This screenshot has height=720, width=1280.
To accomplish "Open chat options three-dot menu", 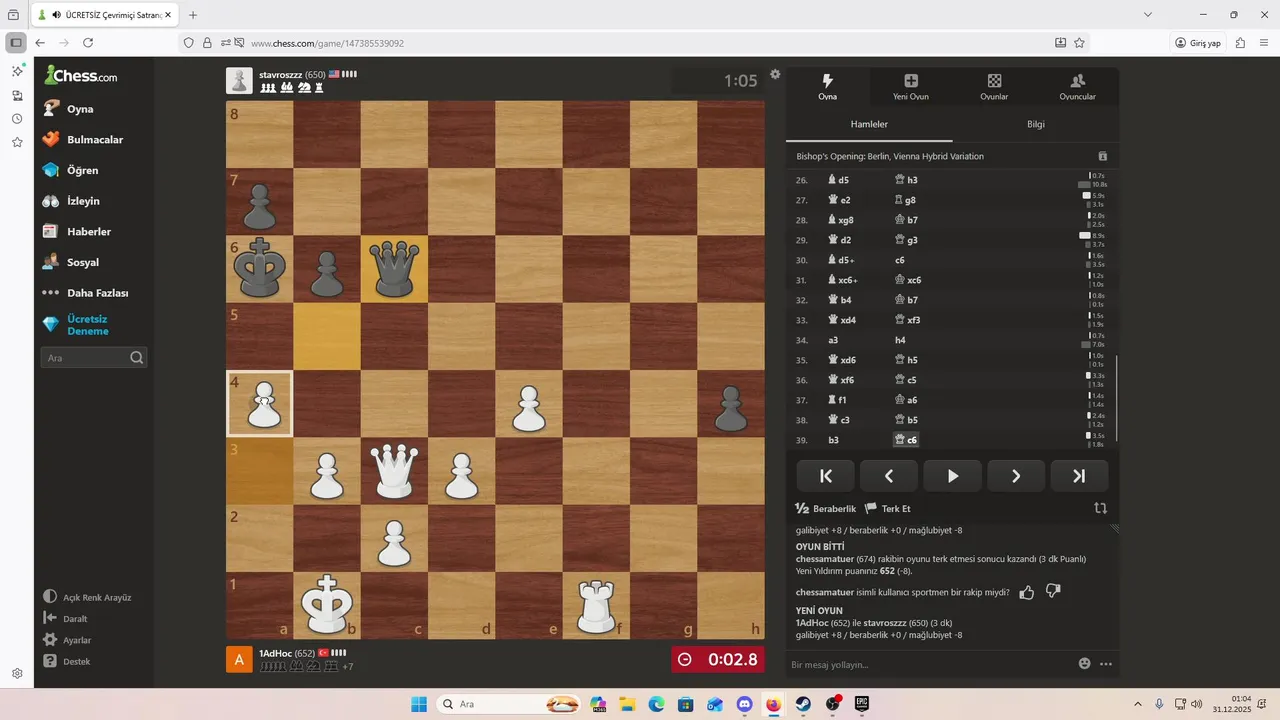I will tap(1106, 664).
